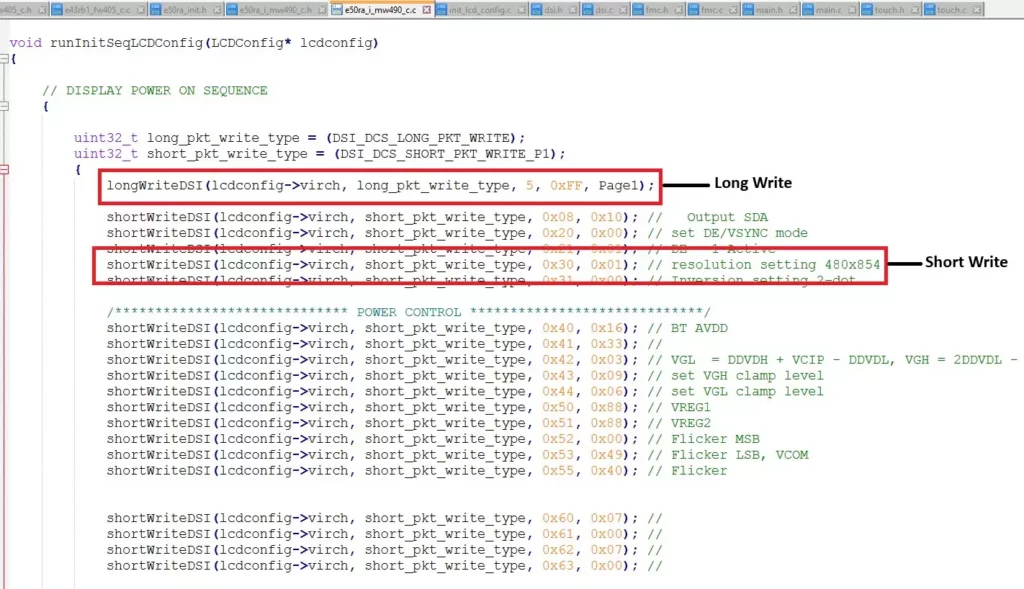
Task: Collapse the red fold marker near longWriteDSI
Action: pos(4,170)
